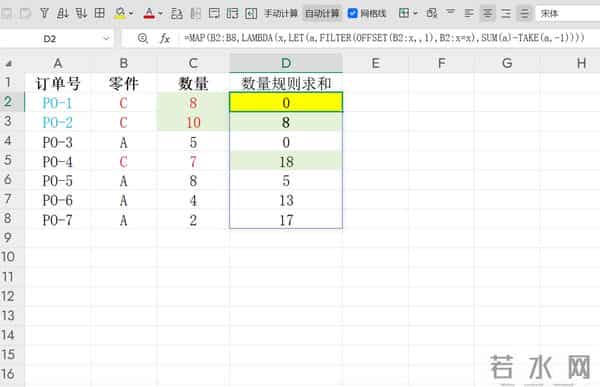The width and height of the screenshot is (600, 387).
Task: Click the select-all corner triangle
Action: point(8,63)
